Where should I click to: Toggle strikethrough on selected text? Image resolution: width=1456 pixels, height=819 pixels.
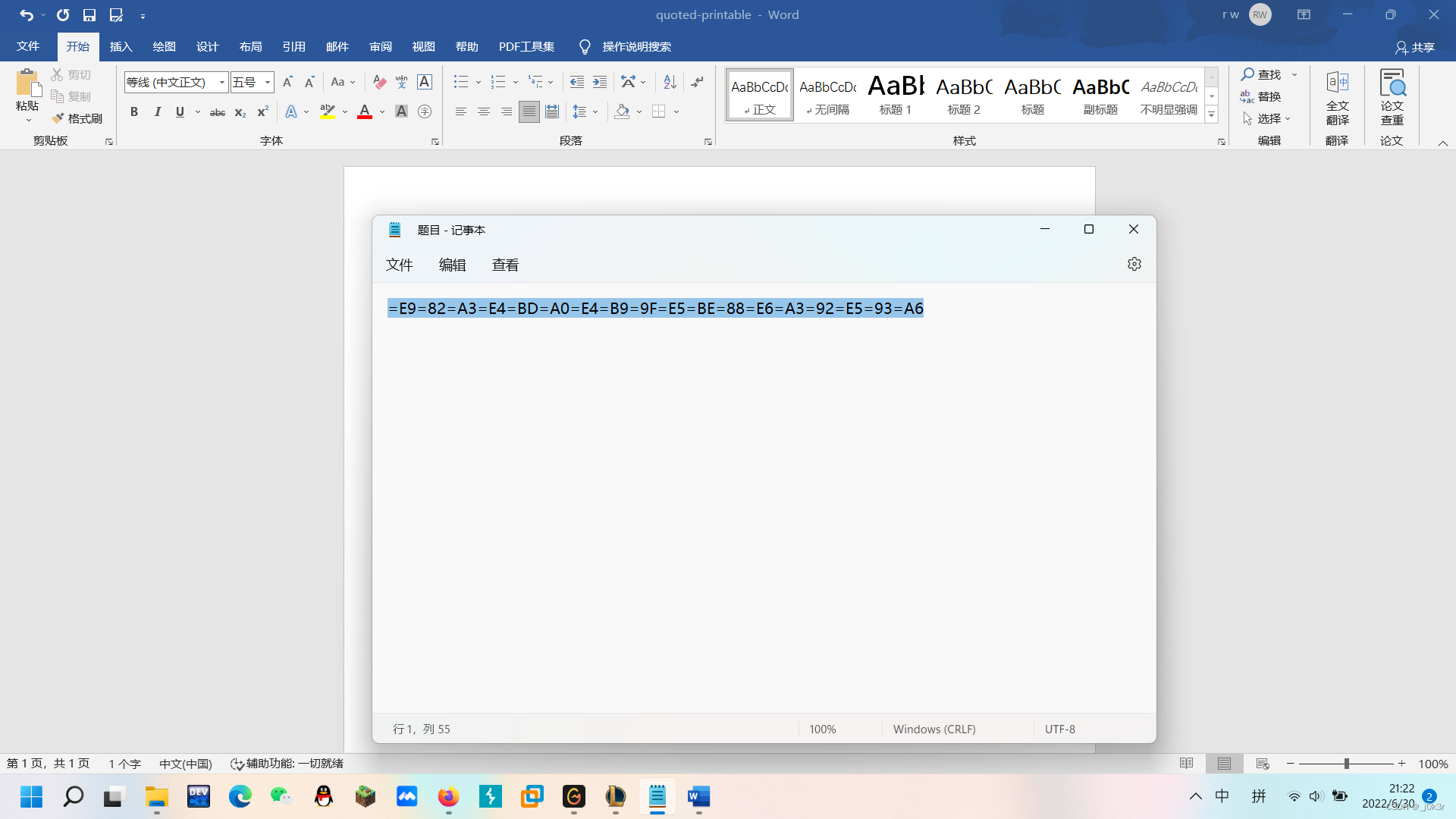[x=217, y=111]
